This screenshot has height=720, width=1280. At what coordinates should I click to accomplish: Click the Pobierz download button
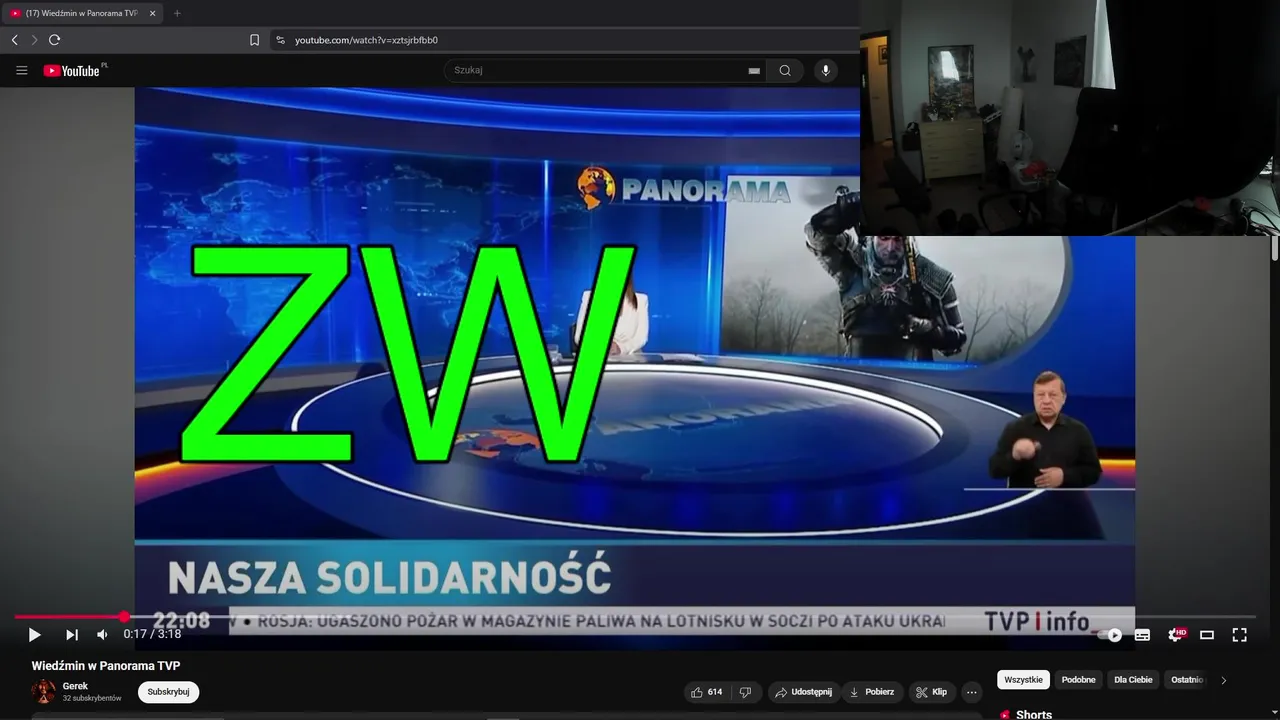click(872, 692)
